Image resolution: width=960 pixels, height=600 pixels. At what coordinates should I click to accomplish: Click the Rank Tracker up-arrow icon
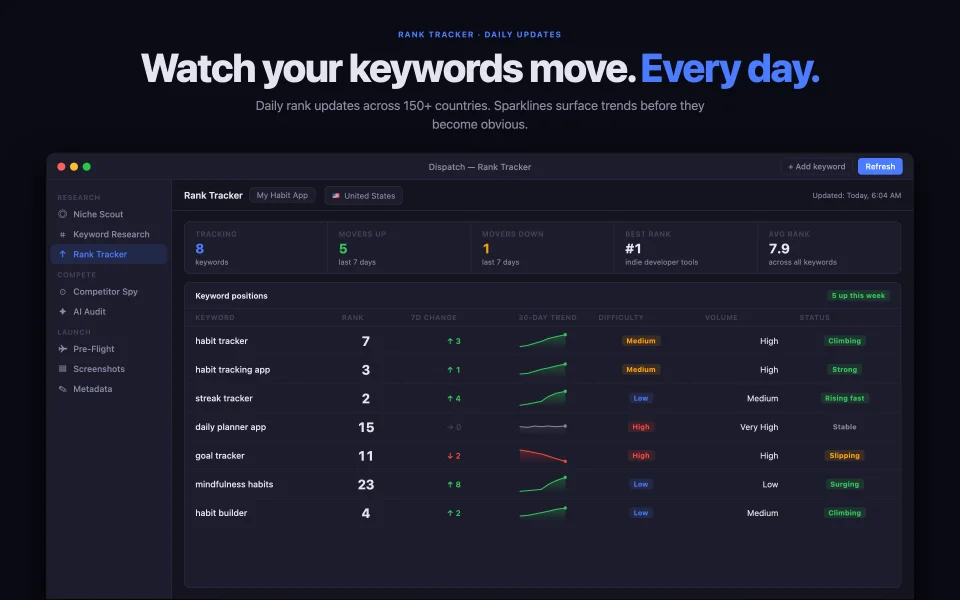click(62, 254)
